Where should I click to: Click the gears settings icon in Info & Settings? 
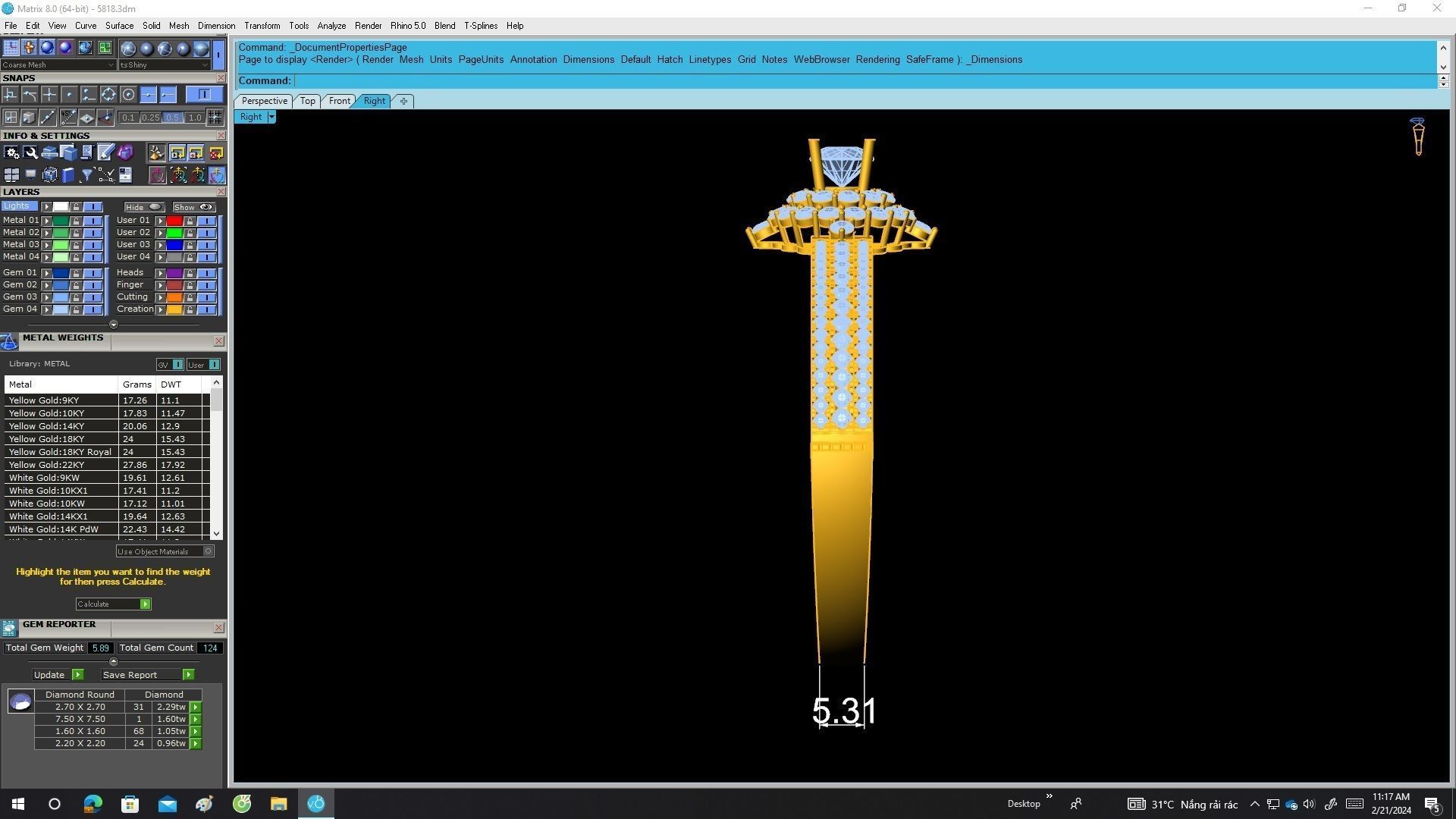pos(11,153)
